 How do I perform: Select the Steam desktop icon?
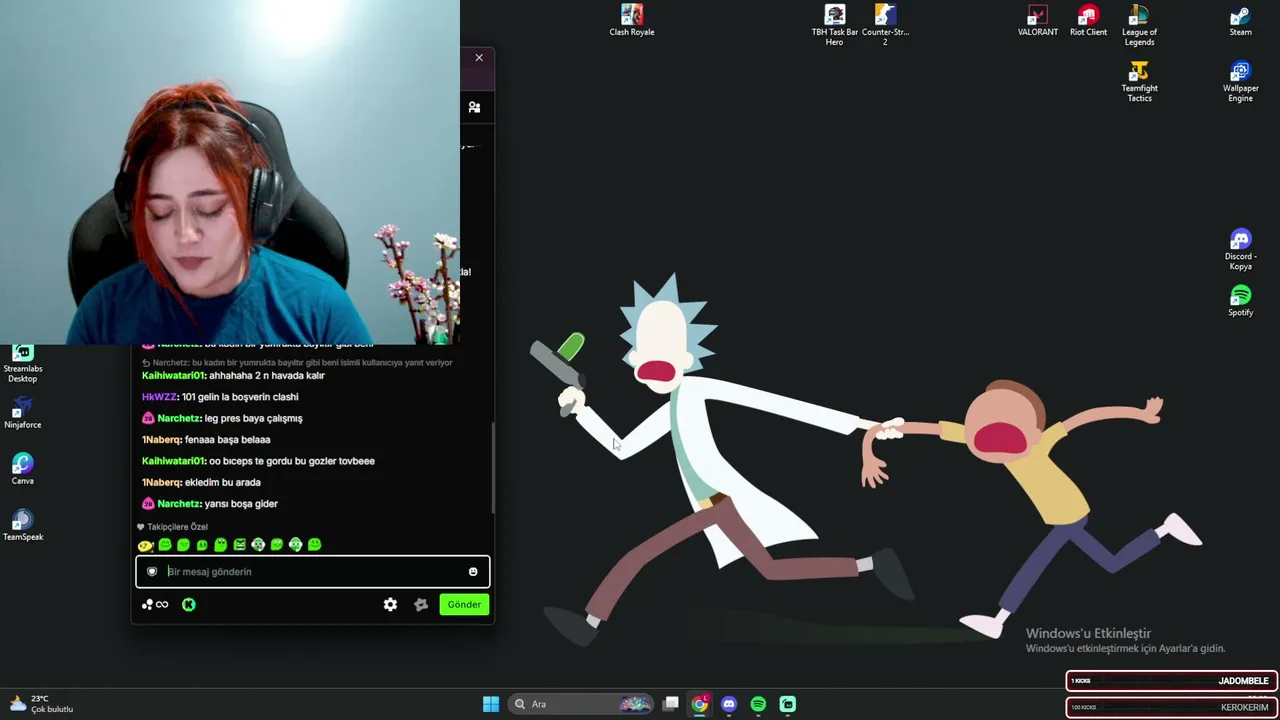pos(1240,20)
